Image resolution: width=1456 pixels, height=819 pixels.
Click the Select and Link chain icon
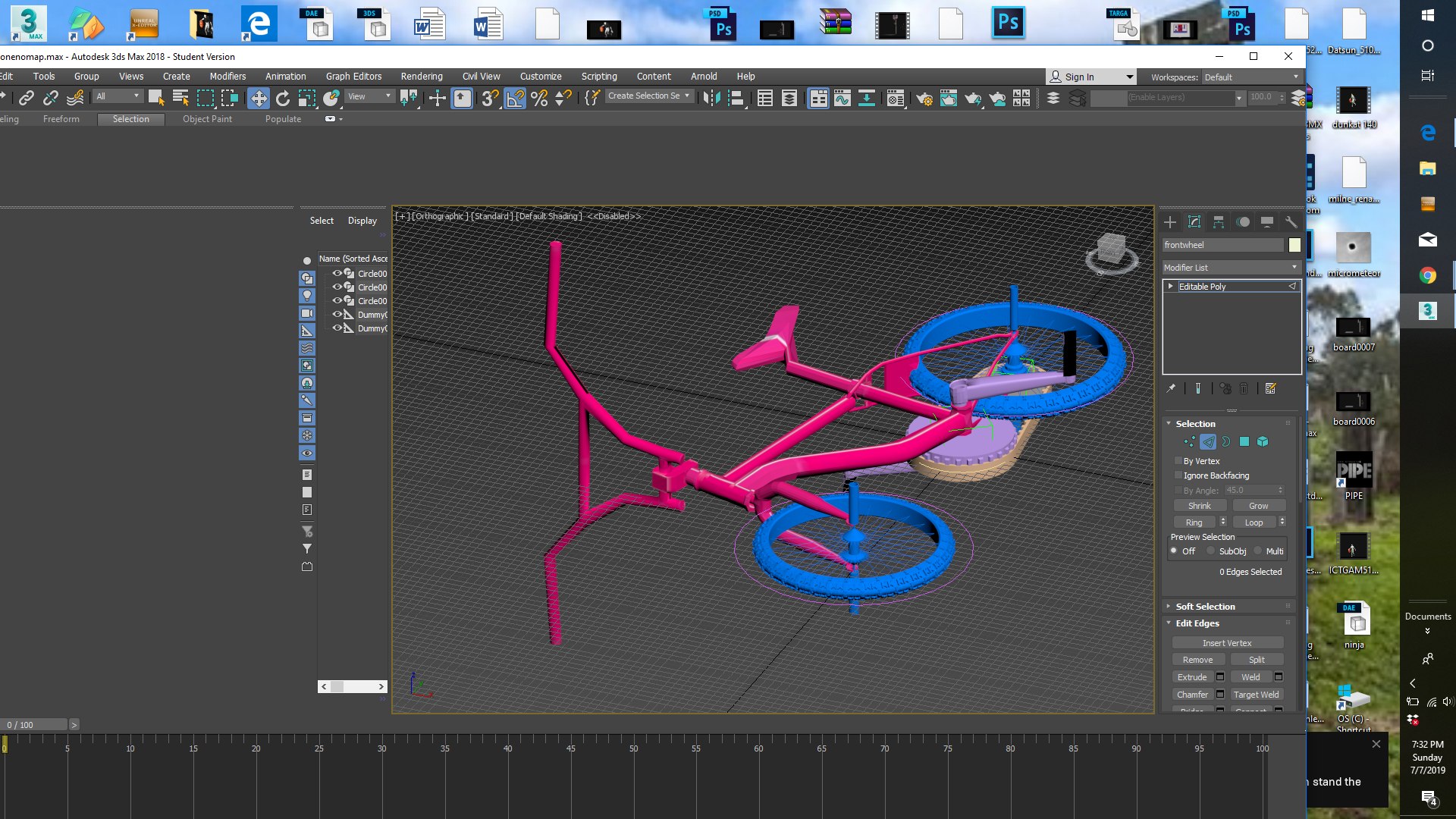pos(27,98)
